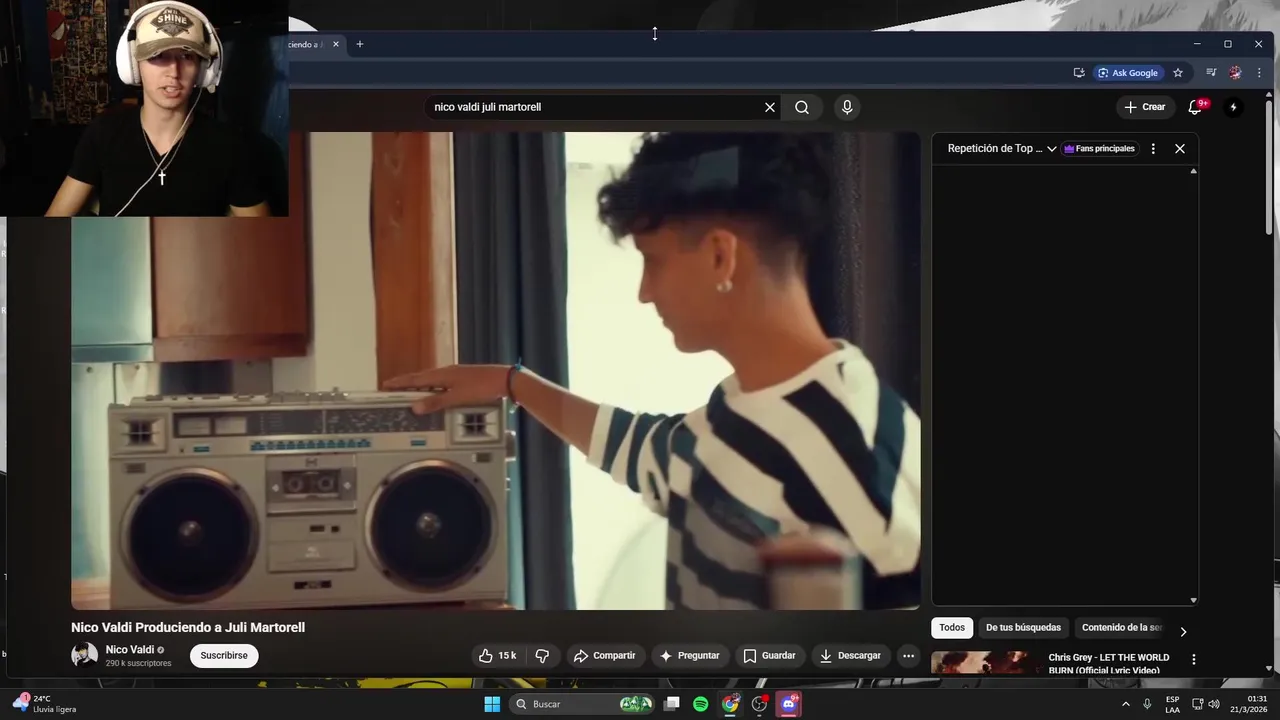This screenshot has height=720, width=1280.
Task: Open the media controls icon in Chrome toolbar
Action: point(1211,72)
